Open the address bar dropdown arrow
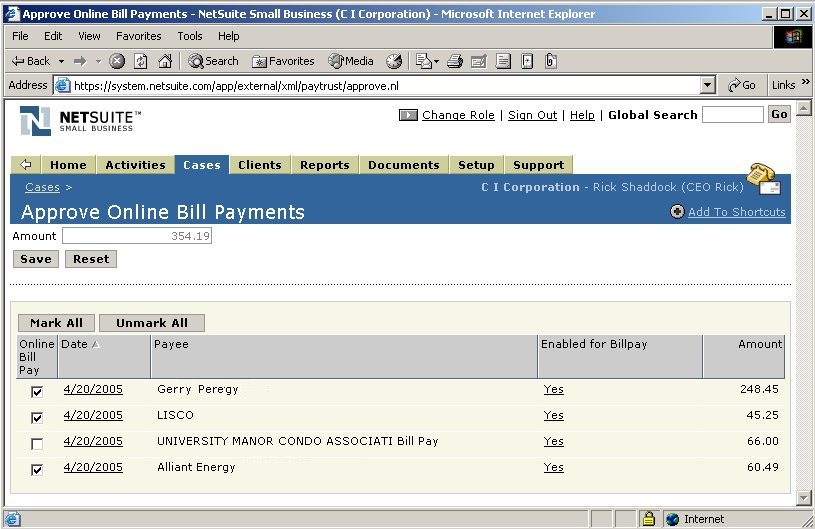Image resolution: width=815 pixels, height=529 pixels. [707, 85]
